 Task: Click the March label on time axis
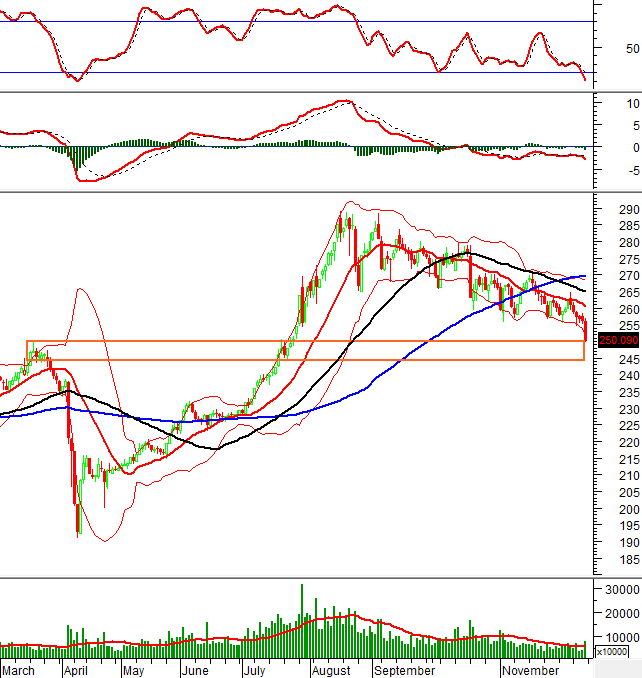pyautogui.click(x=20, y=670)
